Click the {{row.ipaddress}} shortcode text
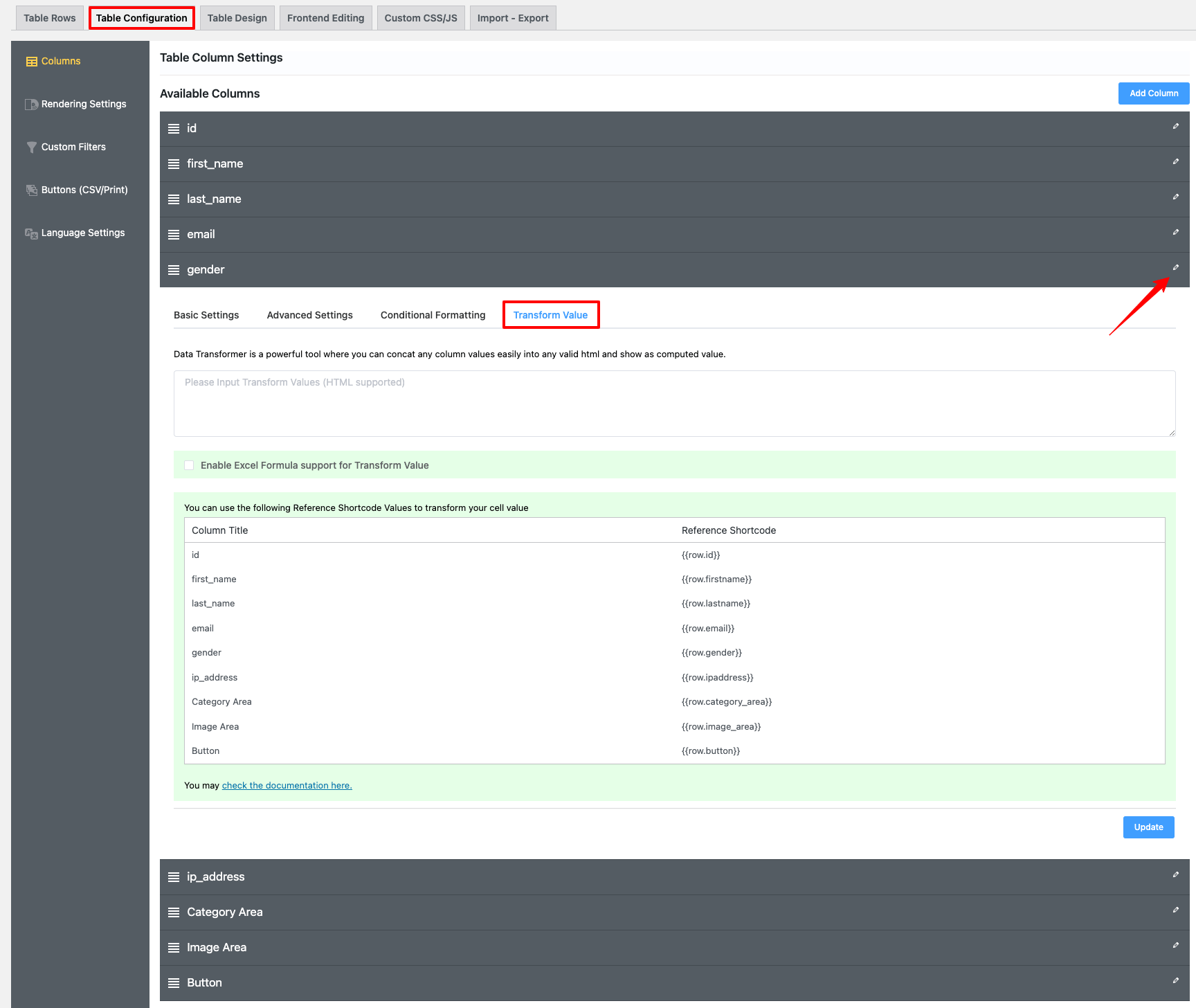The image size is (1196, 1008). [718, 678]
